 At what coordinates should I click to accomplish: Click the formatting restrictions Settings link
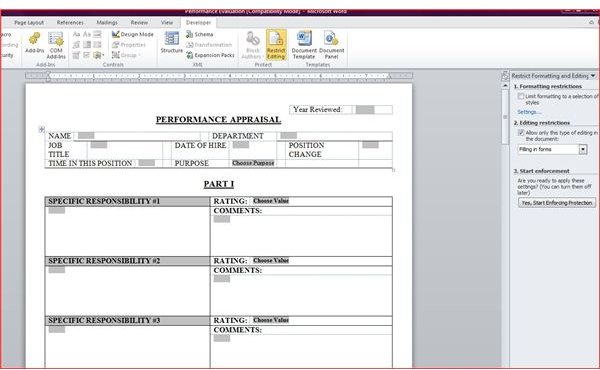pyautogui.click(x=529, y=112)
